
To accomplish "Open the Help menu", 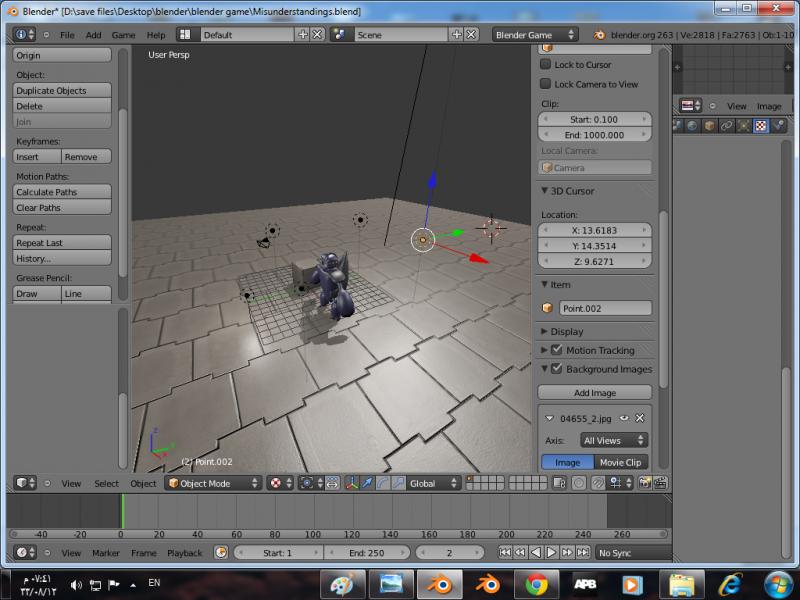I will tap(156, 35).
